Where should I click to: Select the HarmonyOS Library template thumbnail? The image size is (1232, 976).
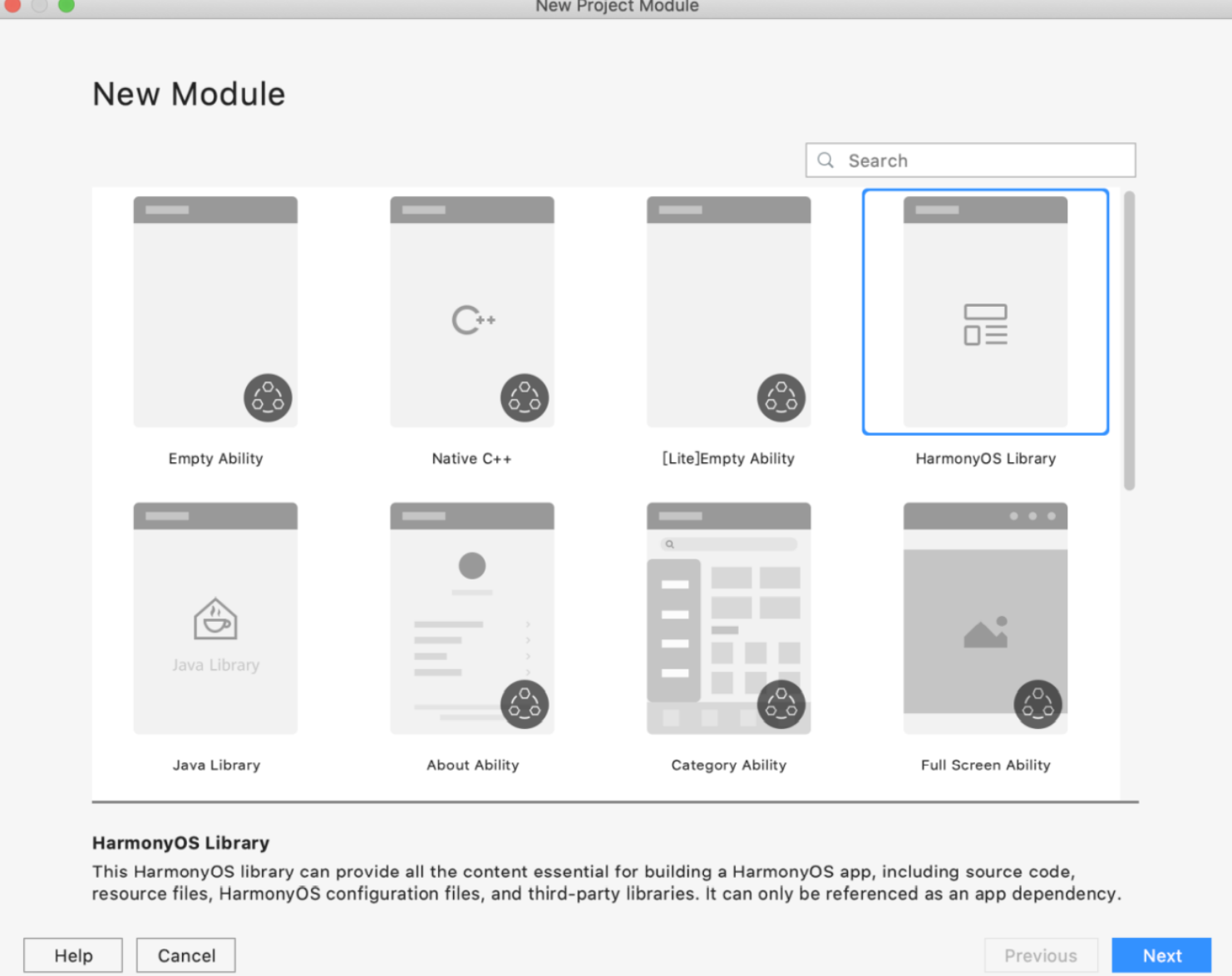tap(985, 312)
